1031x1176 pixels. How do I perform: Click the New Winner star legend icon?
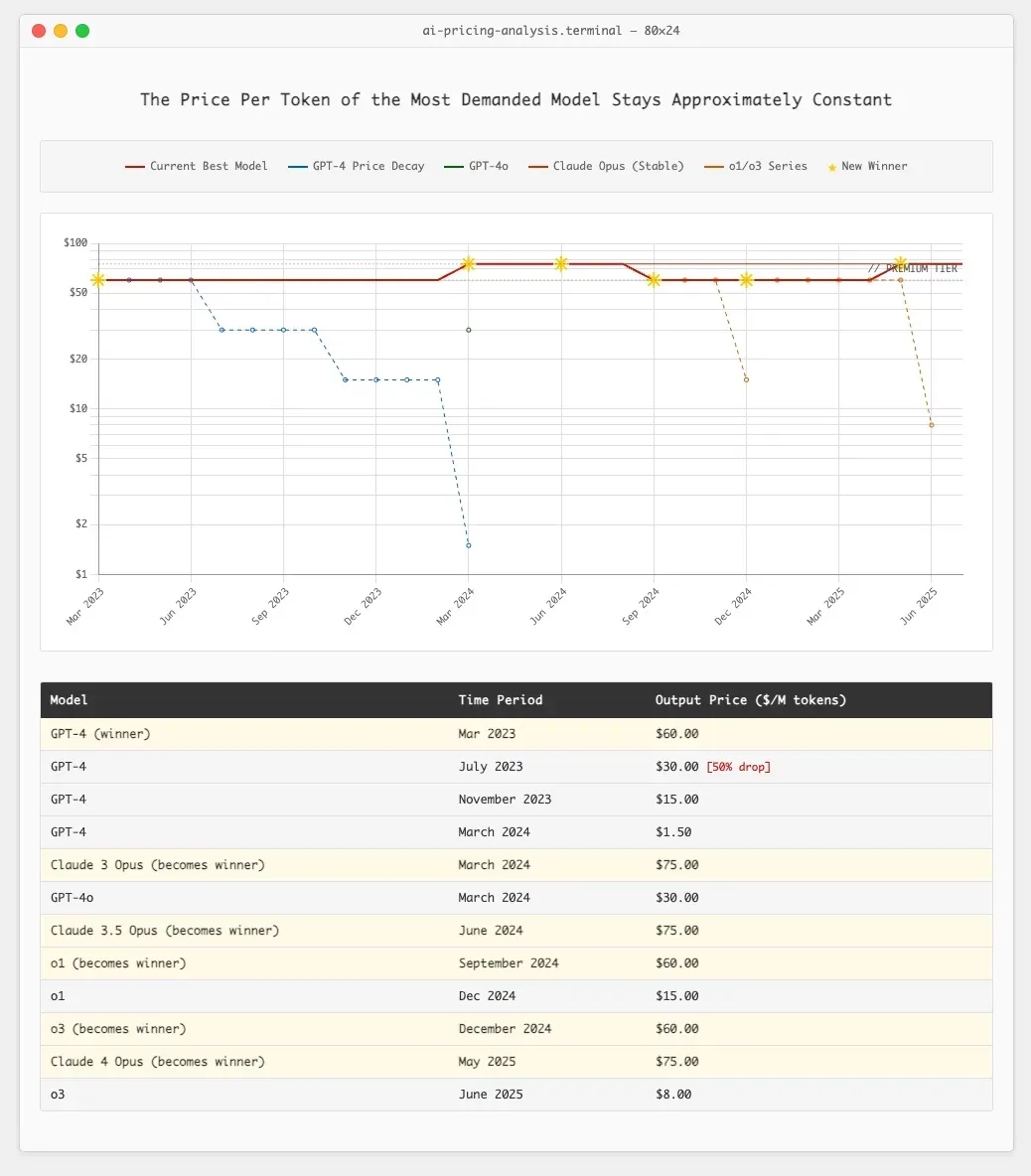point(831,167)
